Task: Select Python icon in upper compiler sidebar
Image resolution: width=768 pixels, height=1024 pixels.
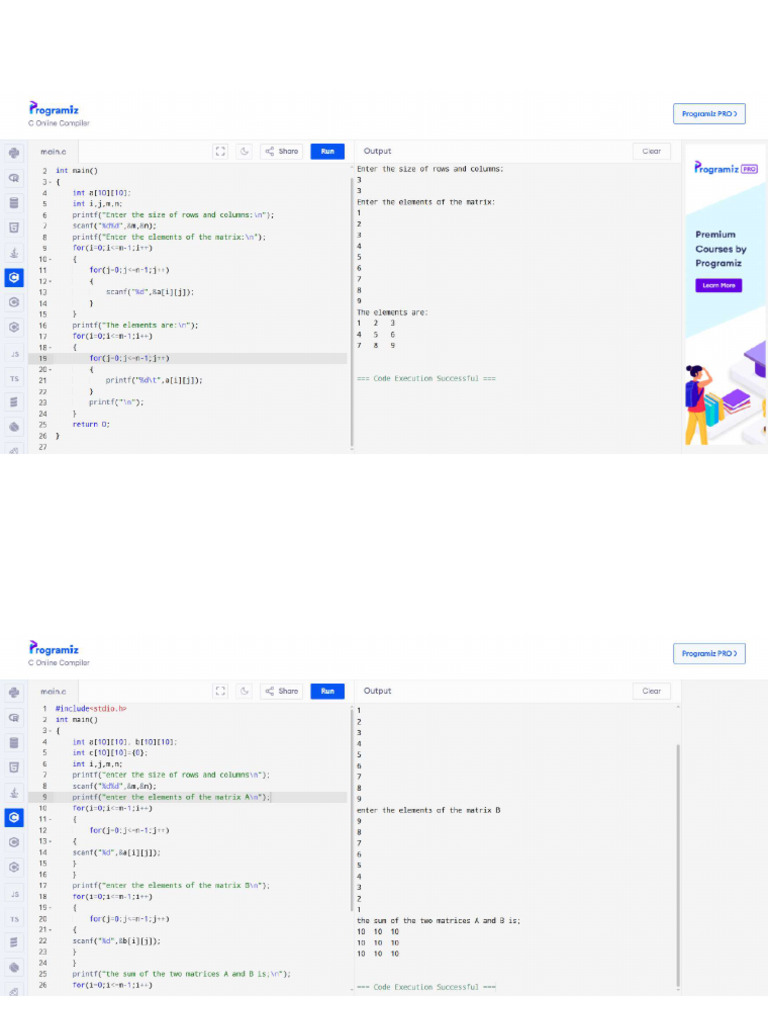Action: click(14, 153)
